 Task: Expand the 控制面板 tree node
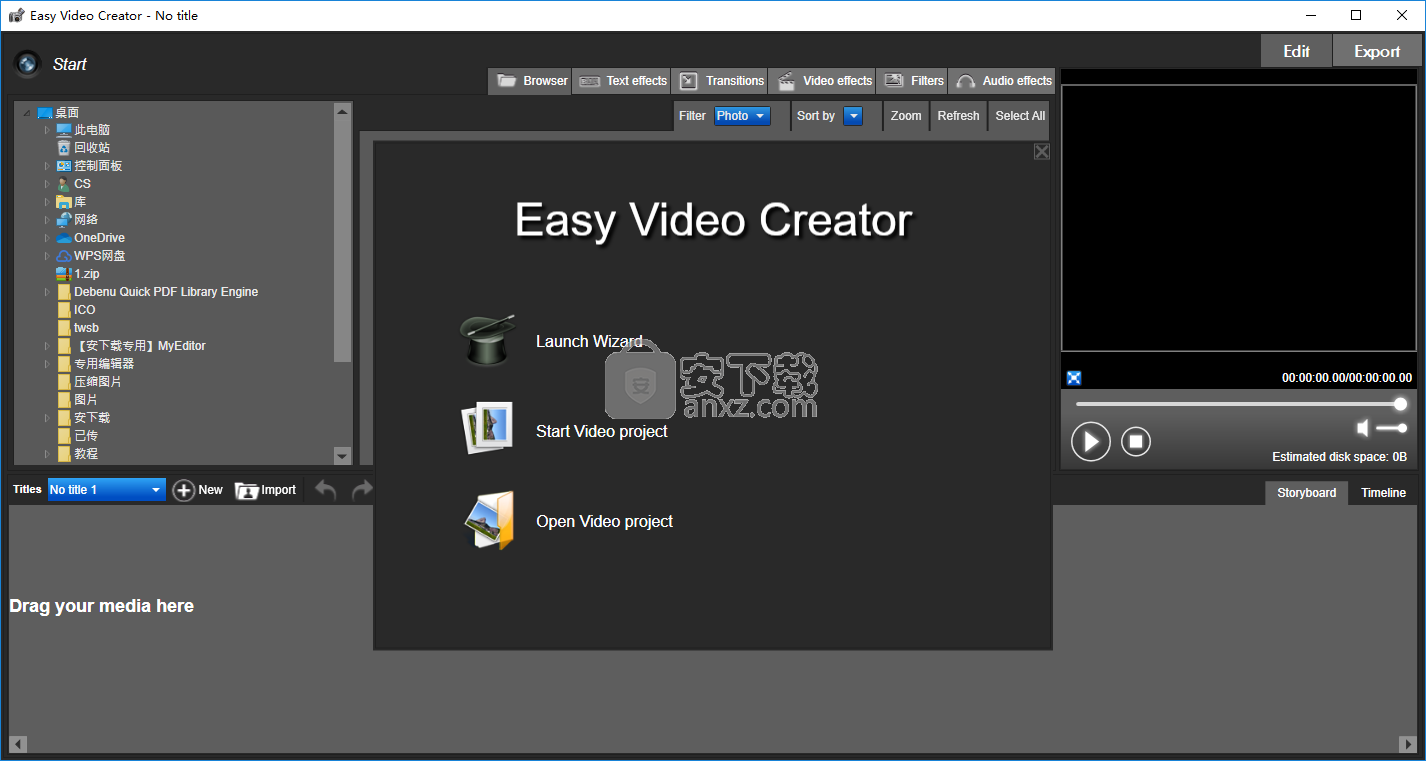pos(46,166)
